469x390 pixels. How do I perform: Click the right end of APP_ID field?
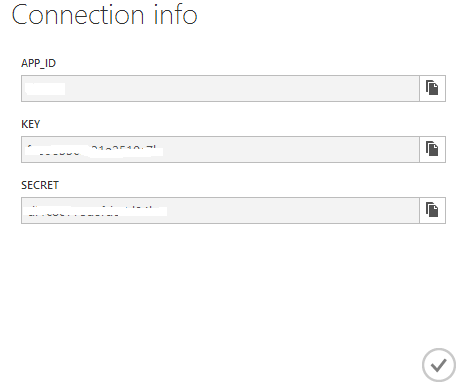410,88
